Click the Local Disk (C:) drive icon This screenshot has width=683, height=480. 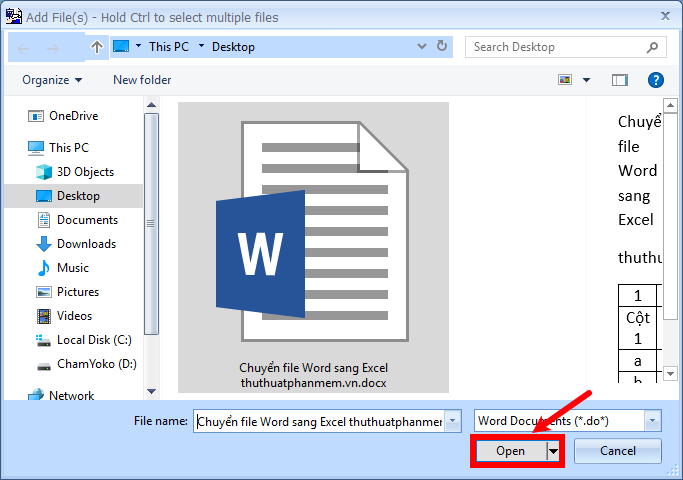point(44,340)
